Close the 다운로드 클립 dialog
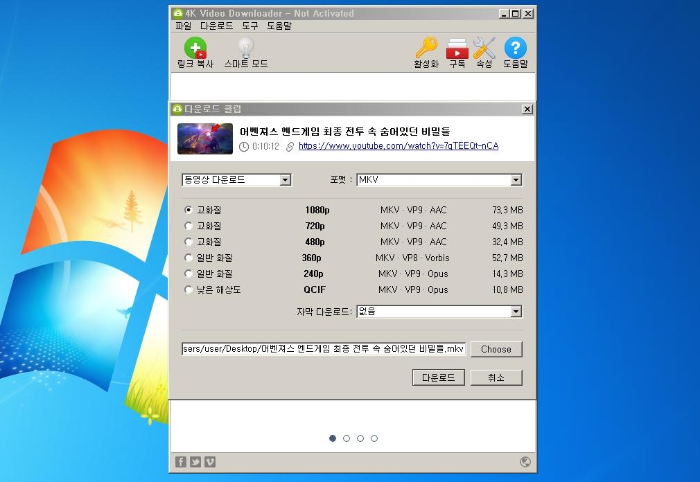 [527, 109]
